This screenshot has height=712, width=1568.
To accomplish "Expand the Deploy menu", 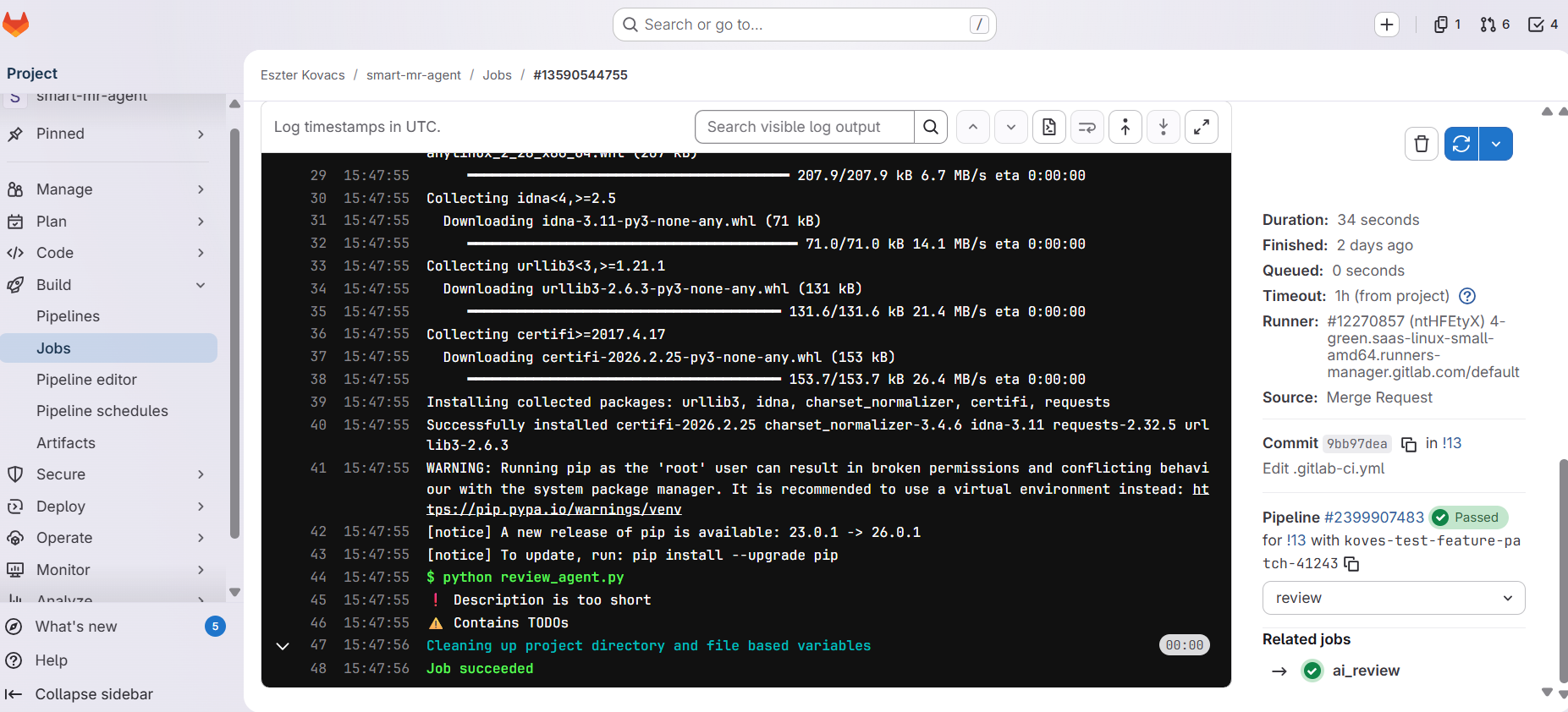I will [201, 507].
